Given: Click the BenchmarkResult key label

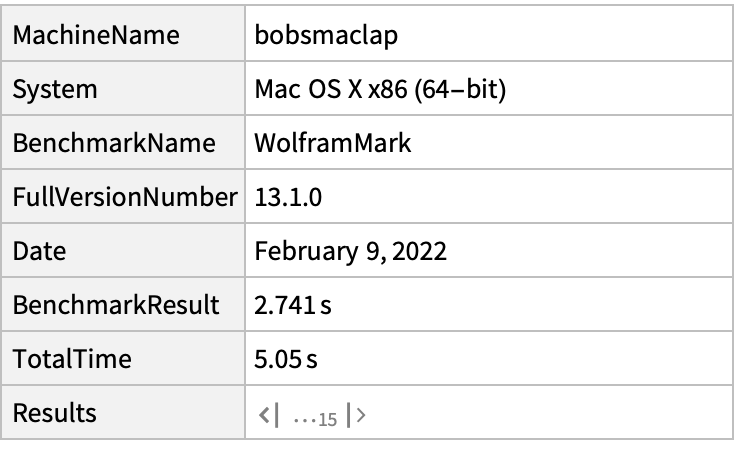Looking at the screenshot, I should pyautogui.click(x=116, y=306).
